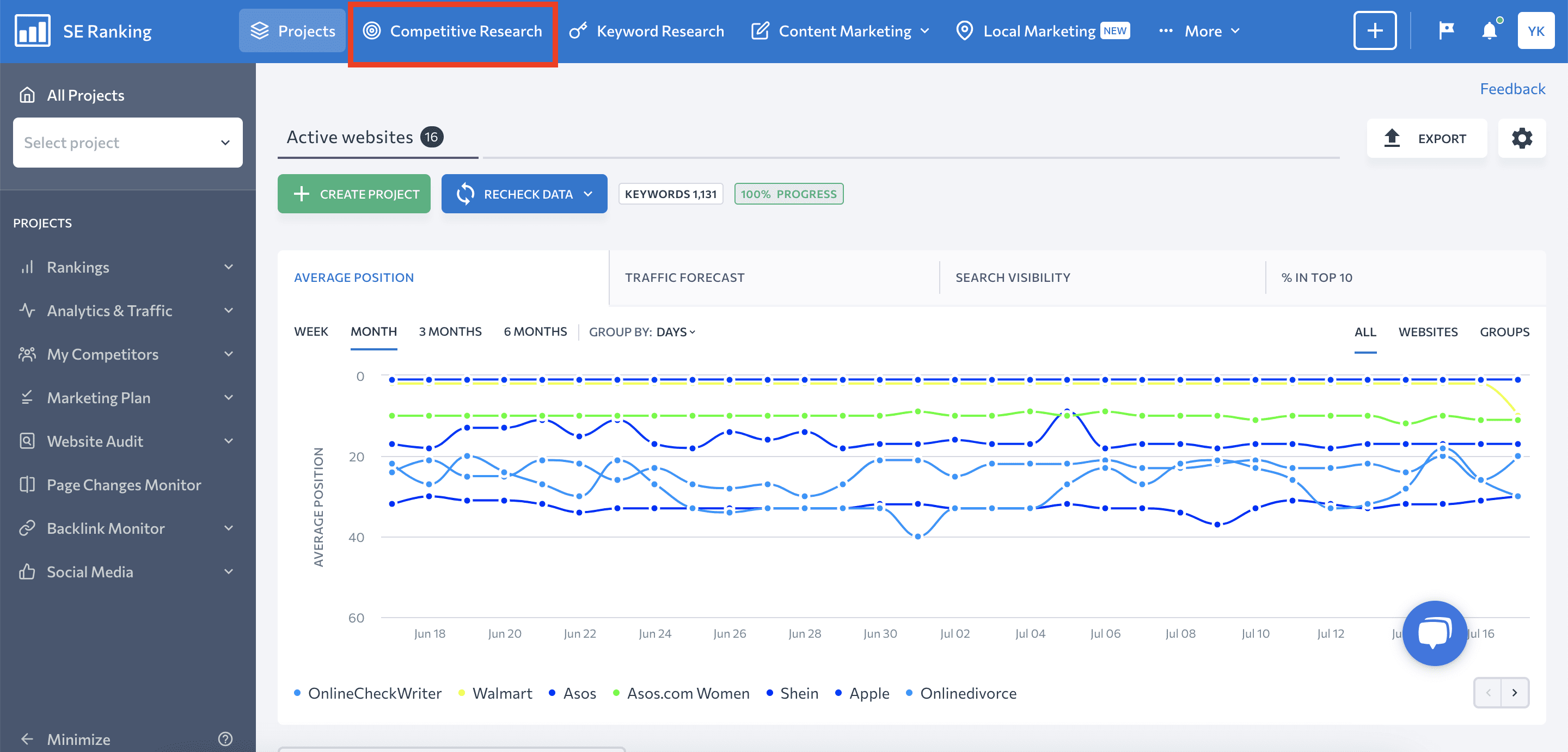Toggle Asos series in legend

(x=572, y=693)
